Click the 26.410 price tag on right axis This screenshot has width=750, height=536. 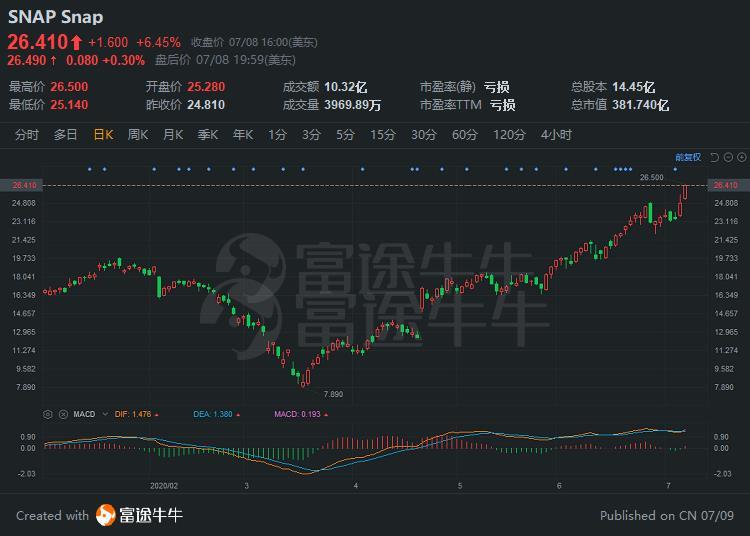tap(726, 186)
